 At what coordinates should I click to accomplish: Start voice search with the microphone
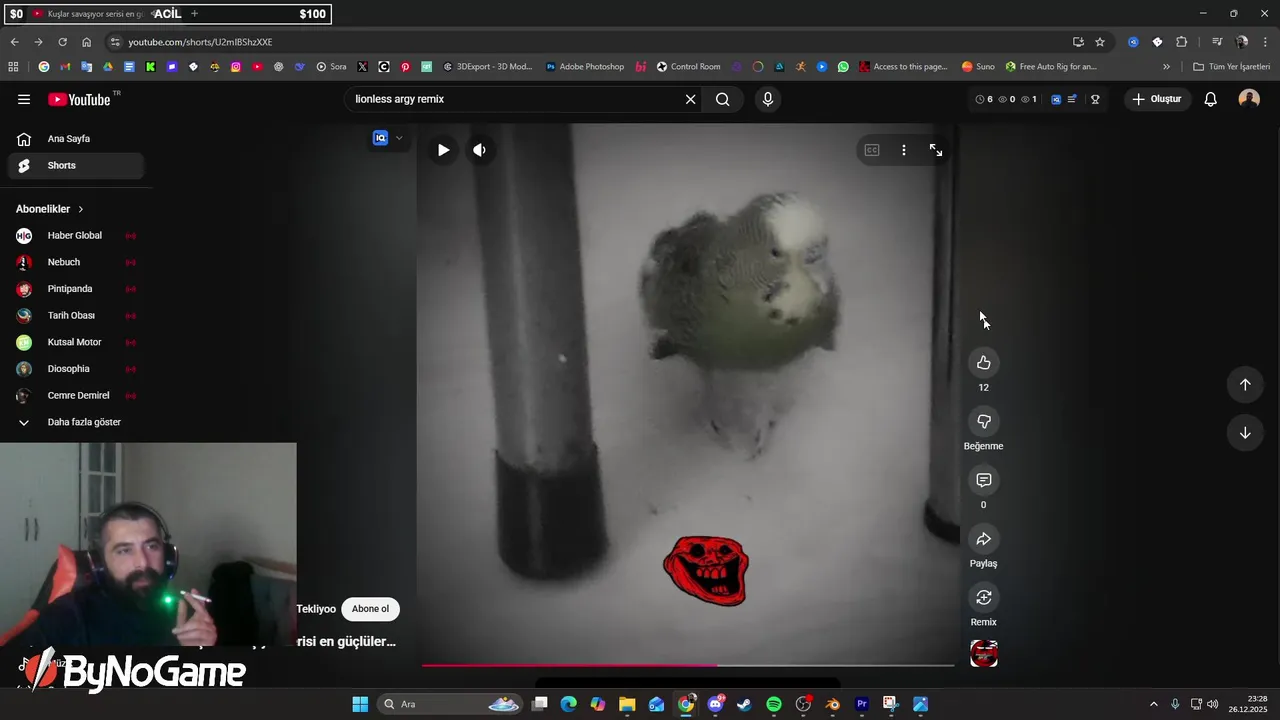click(x=768, y=99)
